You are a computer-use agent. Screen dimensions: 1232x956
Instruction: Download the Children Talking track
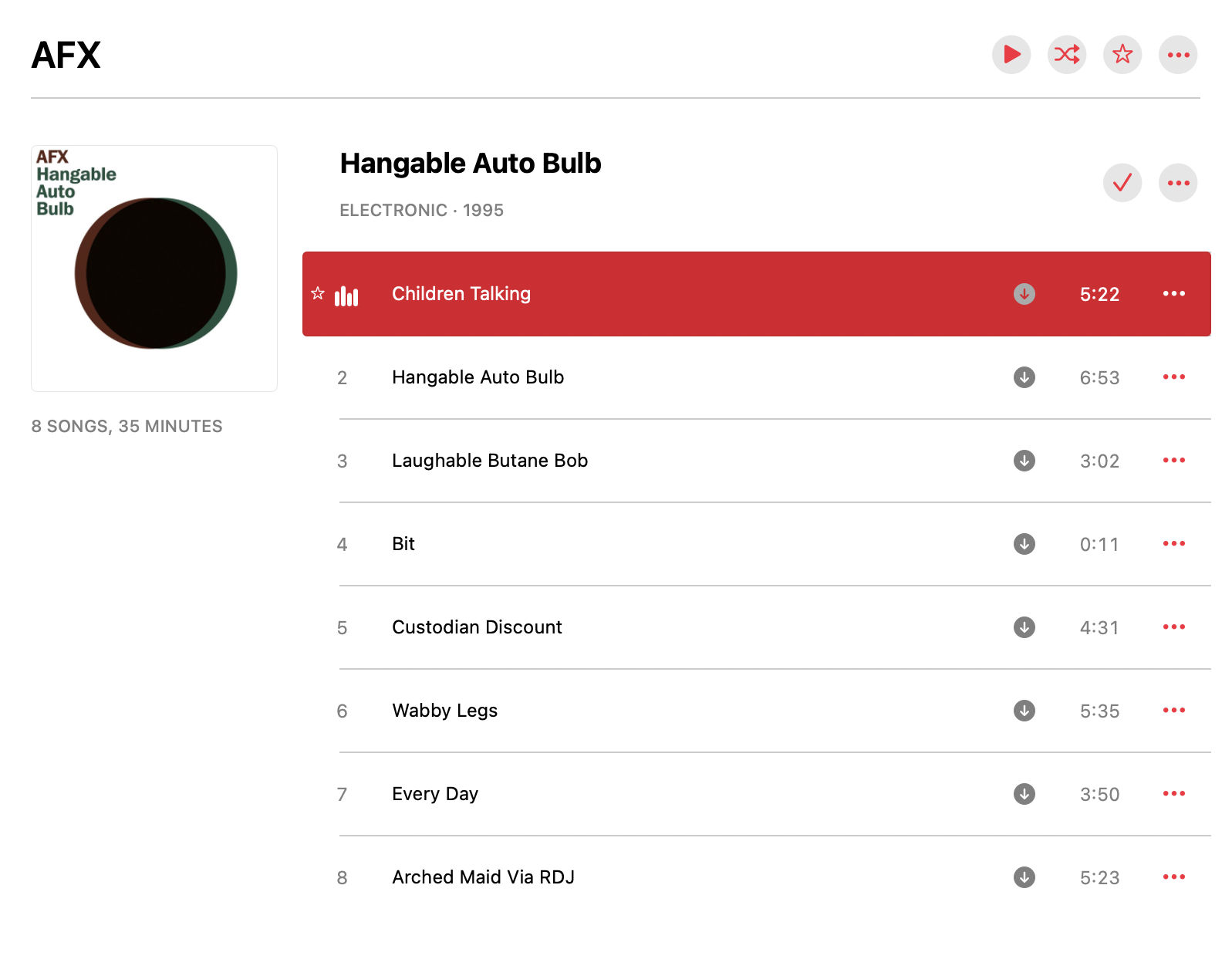coord(1024,294)
